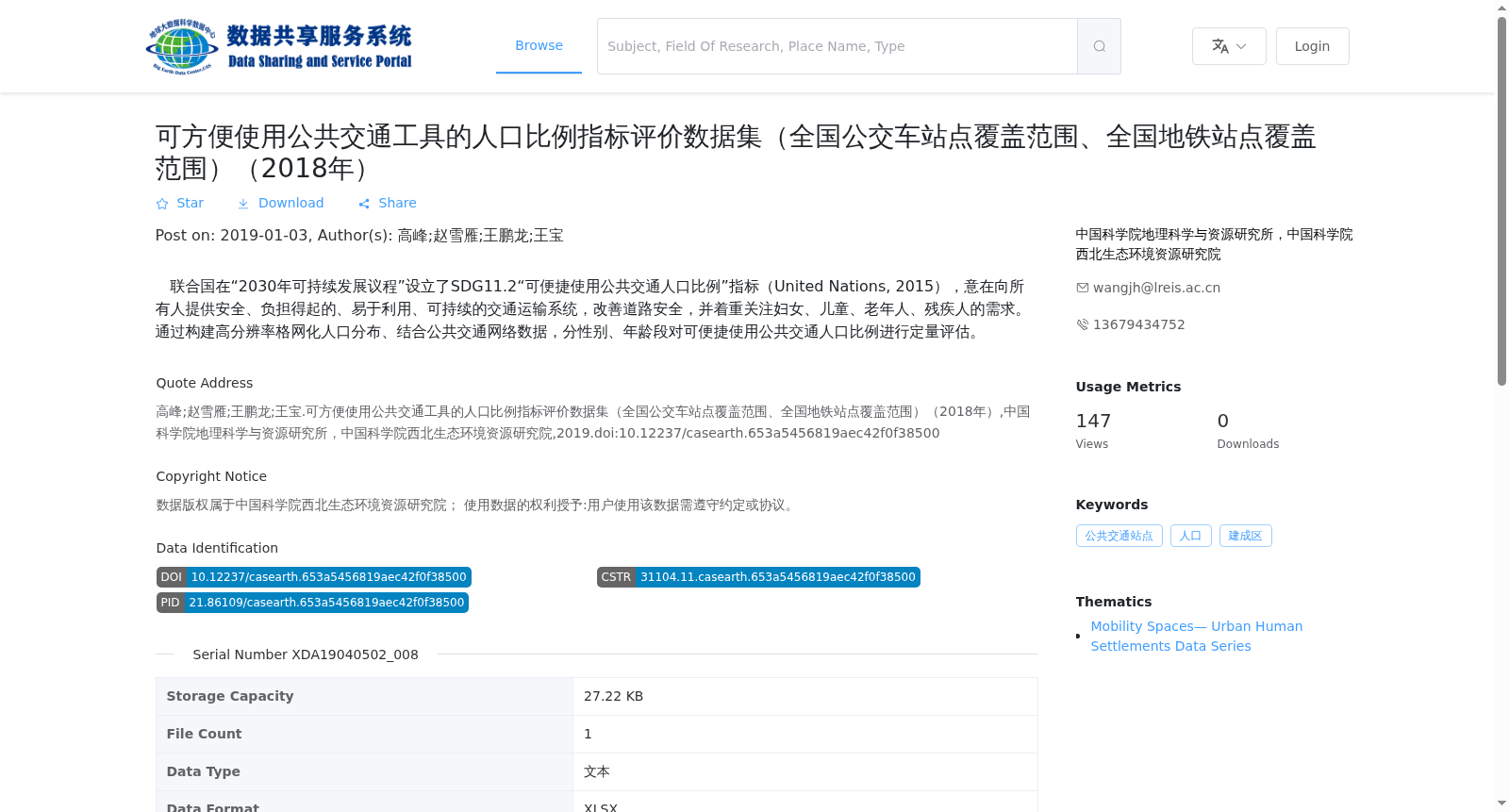The image size is (1509, 812).
Task: Click the Download arrow icon
Action: pos(243,204)
